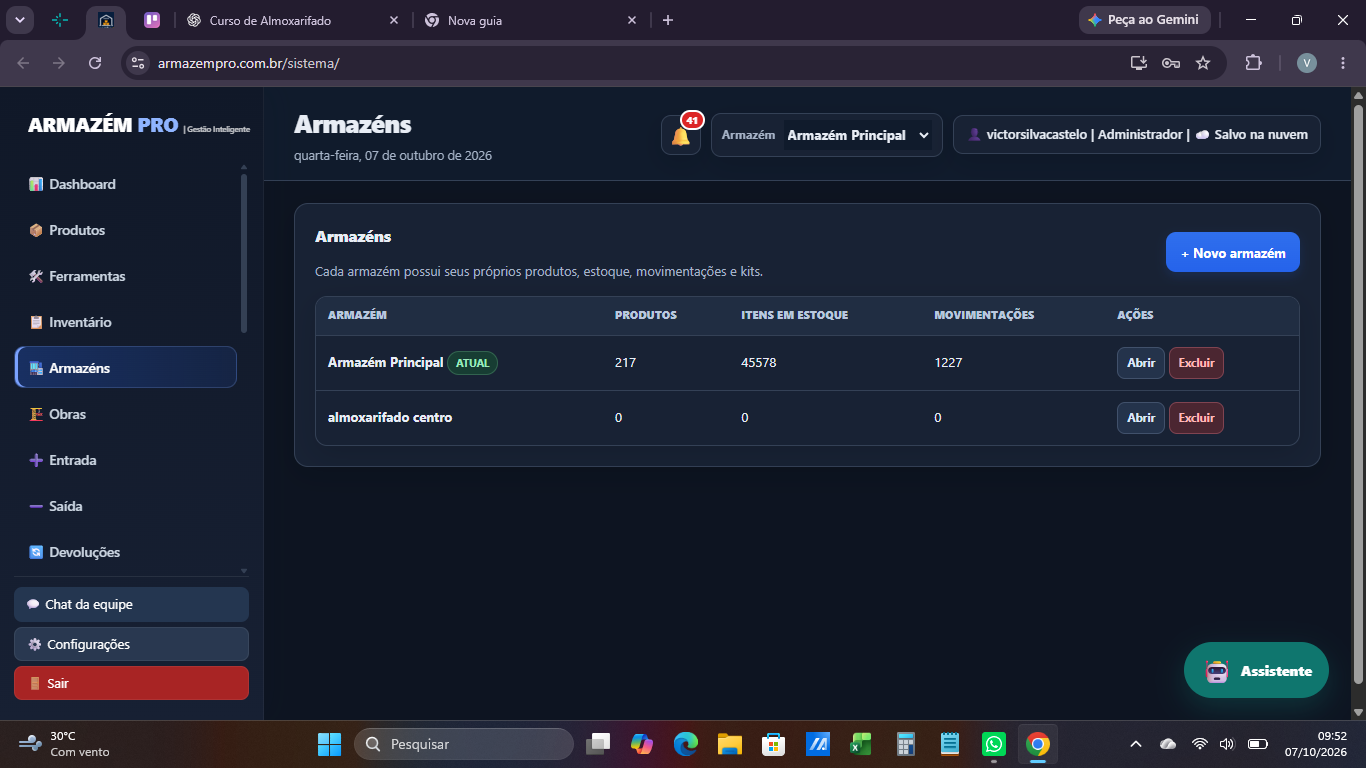The width and height of the screenshot is (1366, 768).
Task: Expand the Windows system tray hidden icons
Action: tap(1135, 744)
